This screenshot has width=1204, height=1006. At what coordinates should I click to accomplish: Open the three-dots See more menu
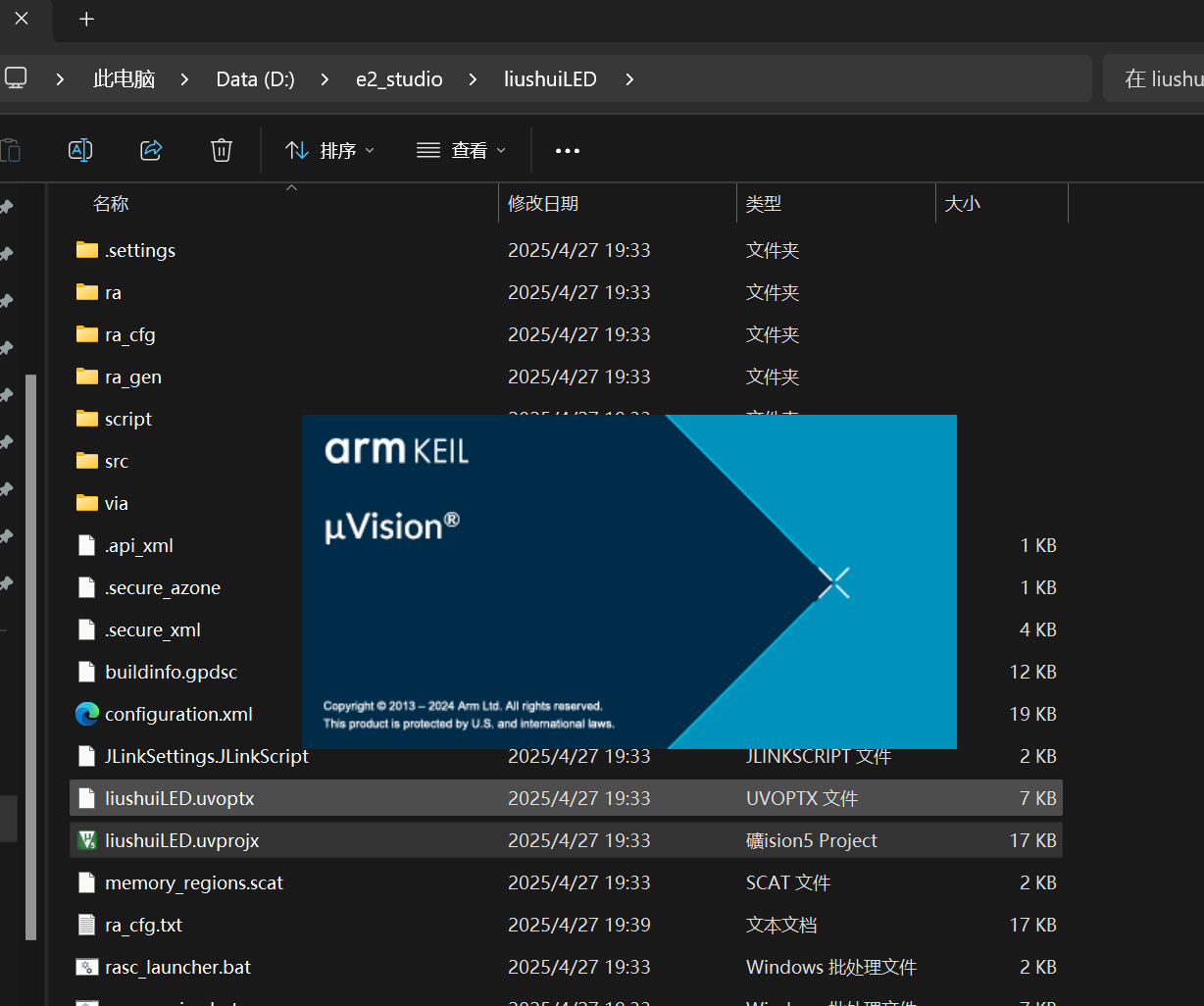pyautogui.click(x=568, y=150)
